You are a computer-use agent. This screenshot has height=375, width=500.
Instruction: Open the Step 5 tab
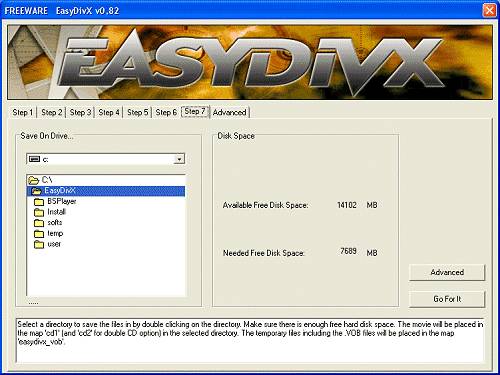coord(137,112)
